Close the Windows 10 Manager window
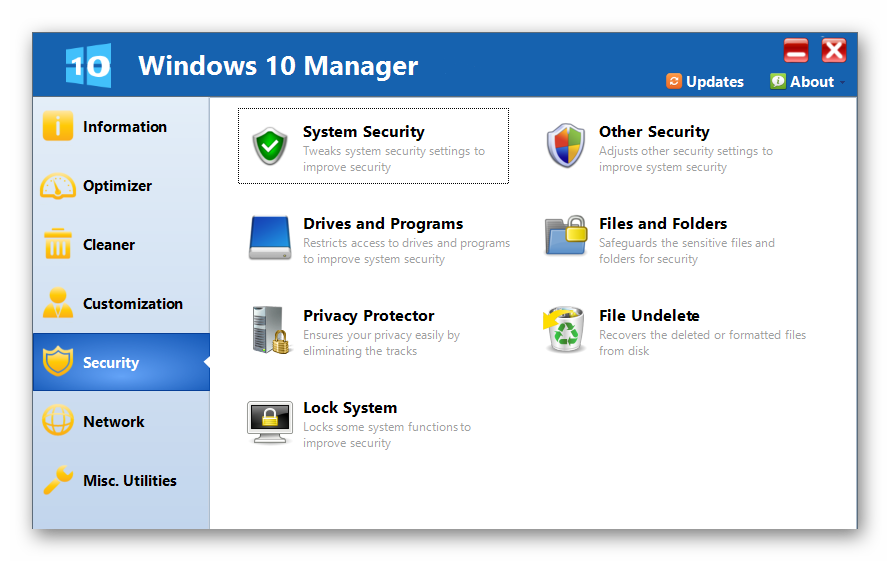 click(834, 51)
